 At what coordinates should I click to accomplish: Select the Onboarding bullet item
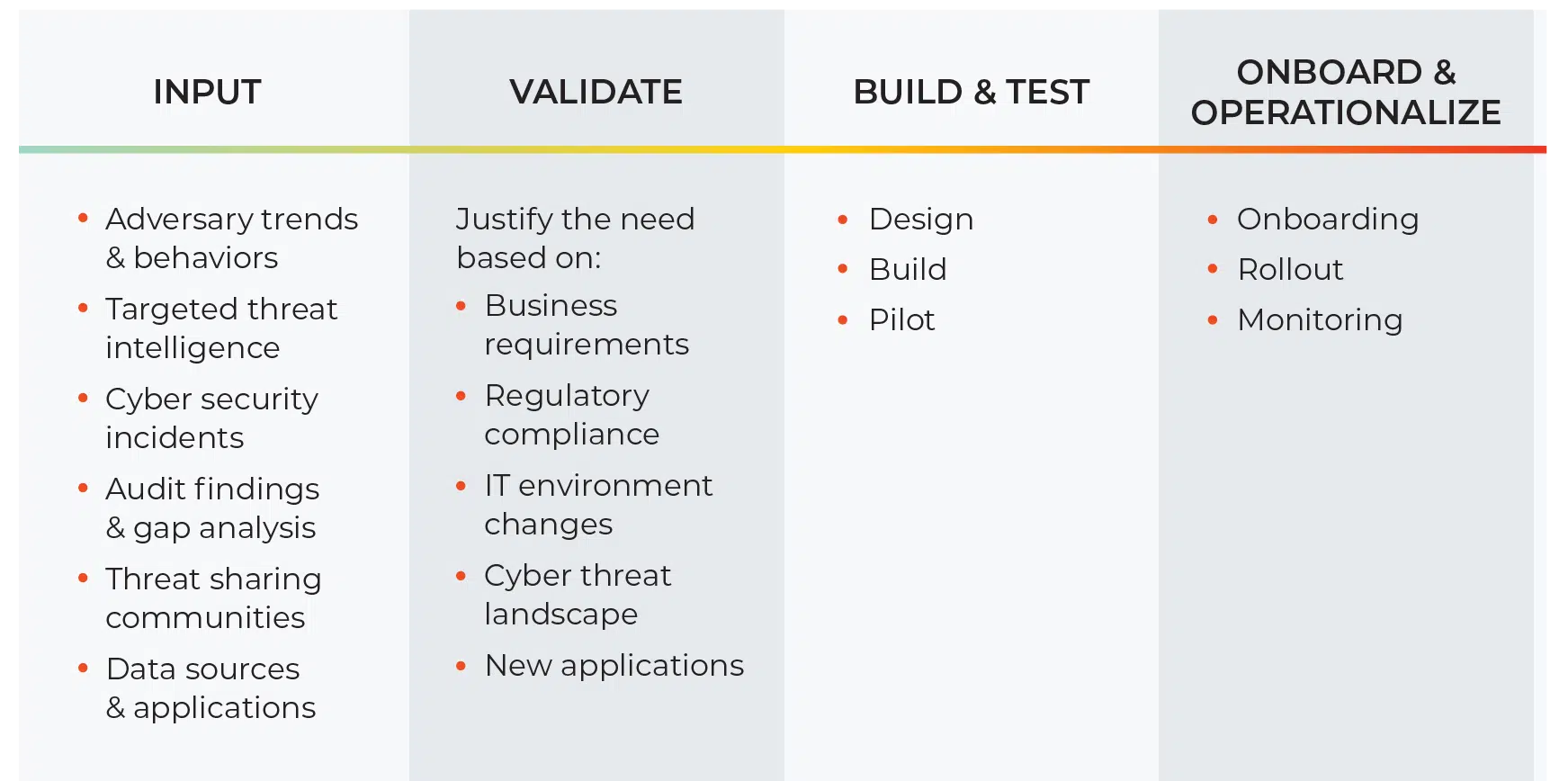[1327, 220]
